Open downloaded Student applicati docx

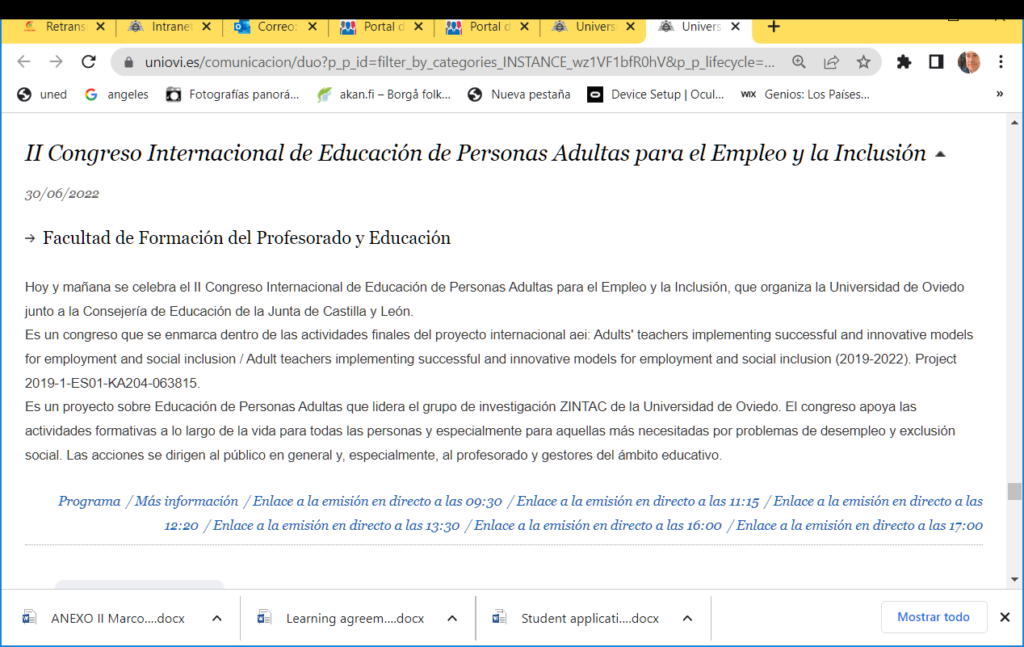click(576, 618)
